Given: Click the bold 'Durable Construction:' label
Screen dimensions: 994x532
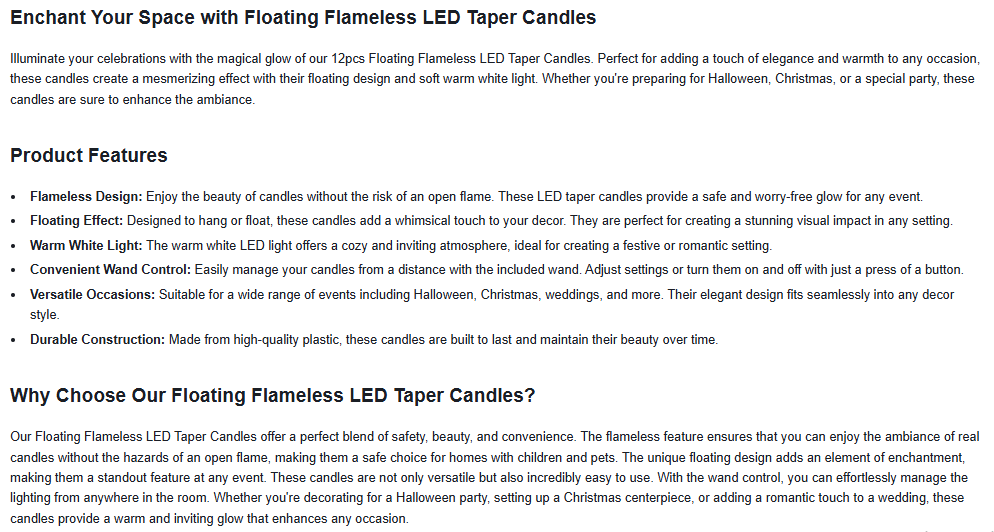Looking at the screenshot, I should pos(97,340).
